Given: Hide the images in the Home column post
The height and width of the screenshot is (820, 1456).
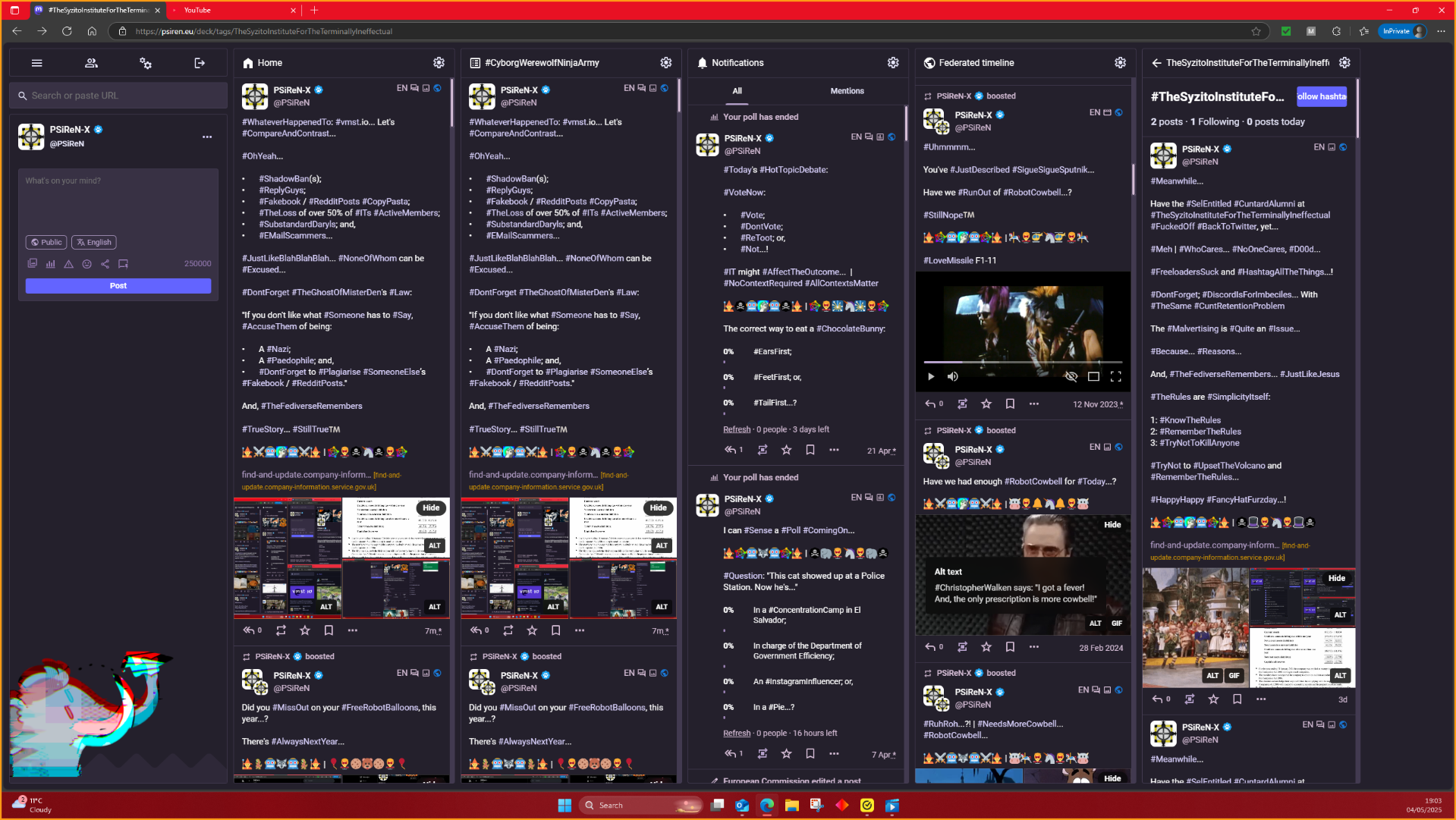Looking at the screenshot, I should pyautogui.click(x=431, y=508).
